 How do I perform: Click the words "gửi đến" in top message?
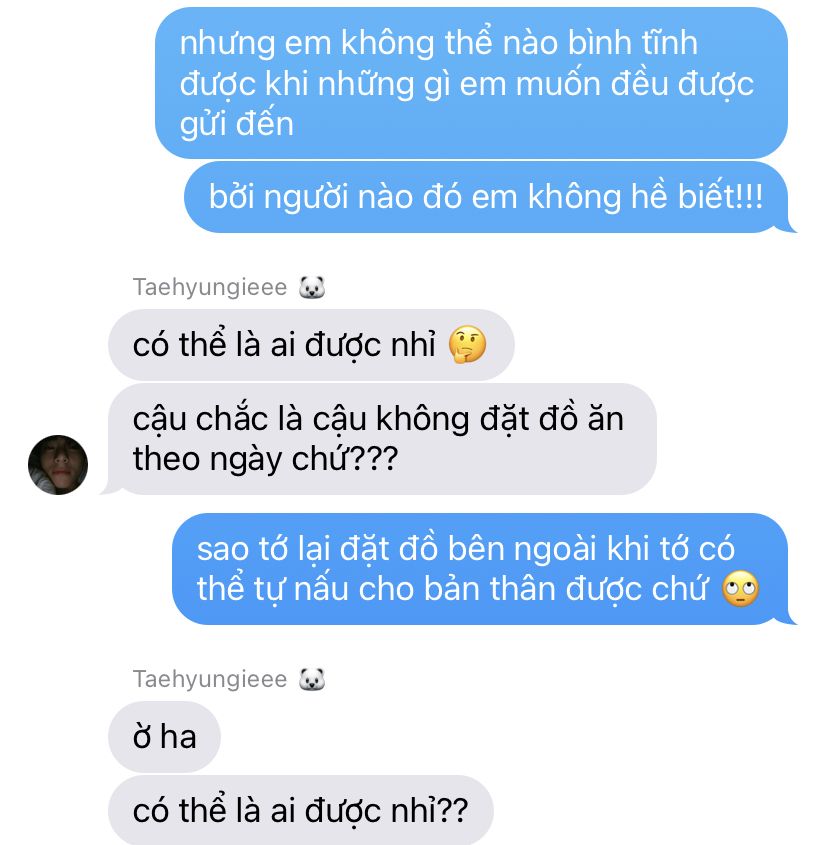[237, 125]
